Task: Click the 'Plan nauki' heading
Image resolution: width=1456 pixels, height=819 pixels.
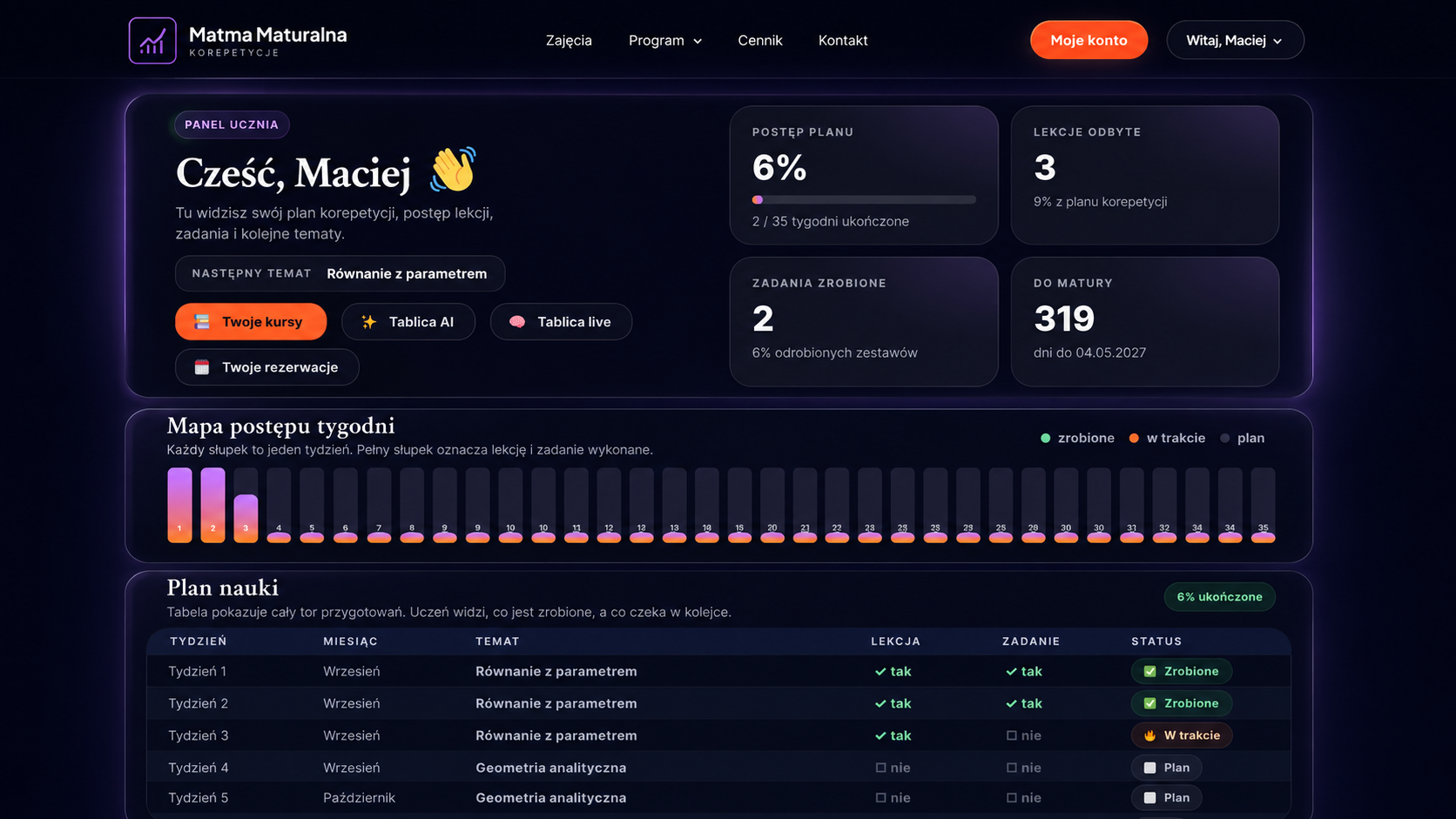Action: pyautogui.click(x=223, y=587)
